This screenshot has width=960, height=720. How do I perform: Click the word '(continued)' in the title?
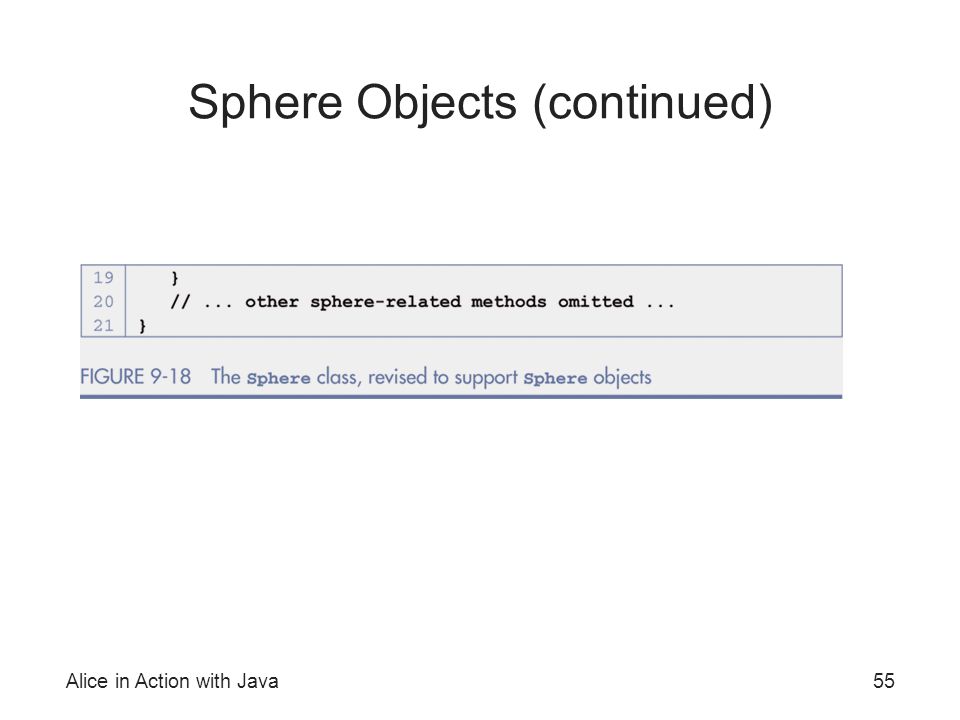[x=653, y=103]
